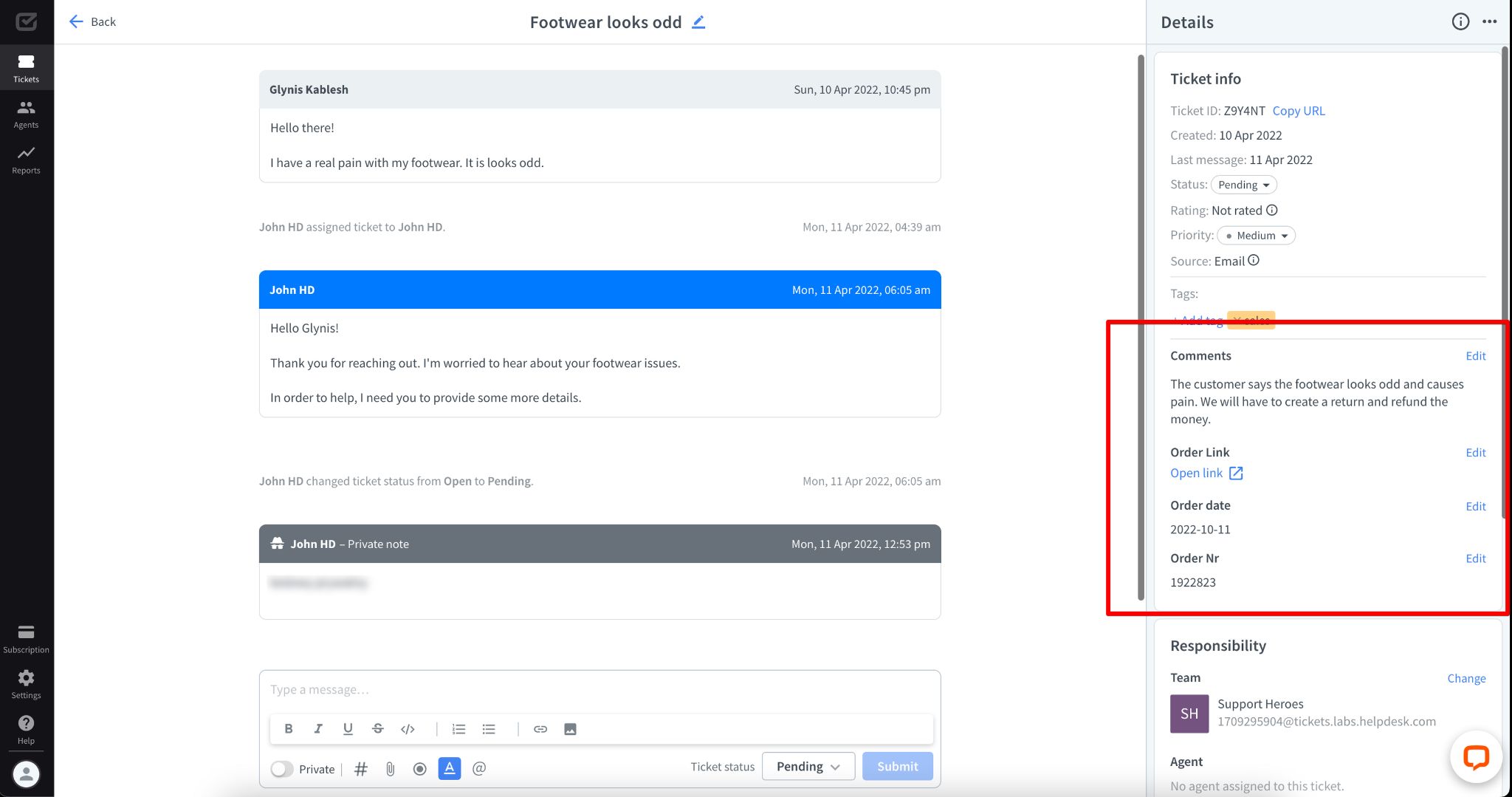1512x797 pixels.
Task: Open the HelpDesk logo home icon
Action: tap(27, 21)
